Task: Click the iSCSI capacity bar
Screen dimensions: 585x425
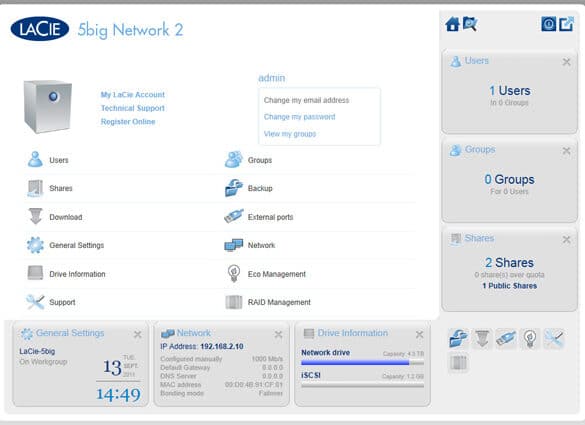Action: 362,385
